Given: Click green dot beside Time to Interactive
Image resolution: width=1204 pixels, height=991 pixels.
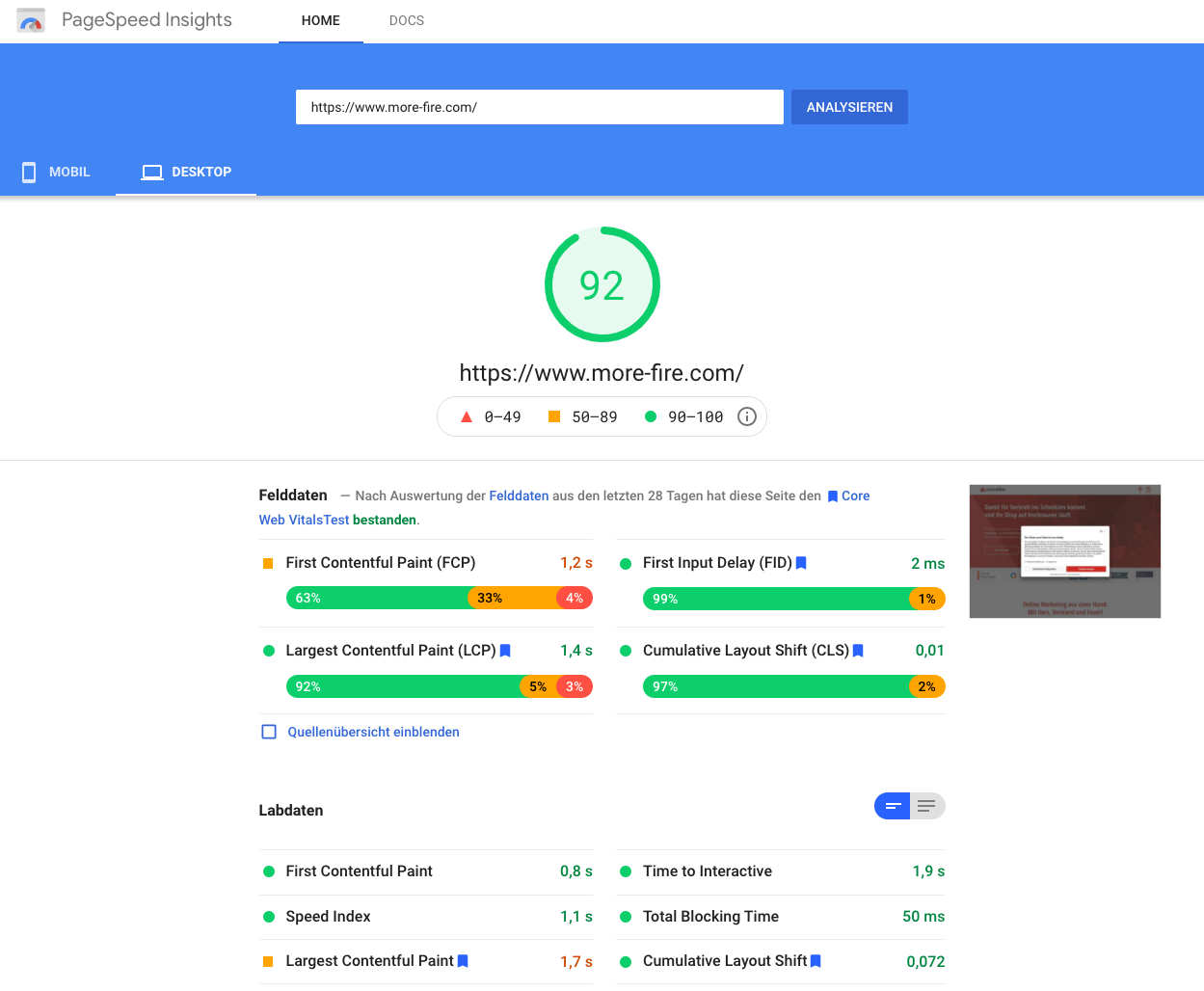Looking at the screenshot, I should 626,871.
